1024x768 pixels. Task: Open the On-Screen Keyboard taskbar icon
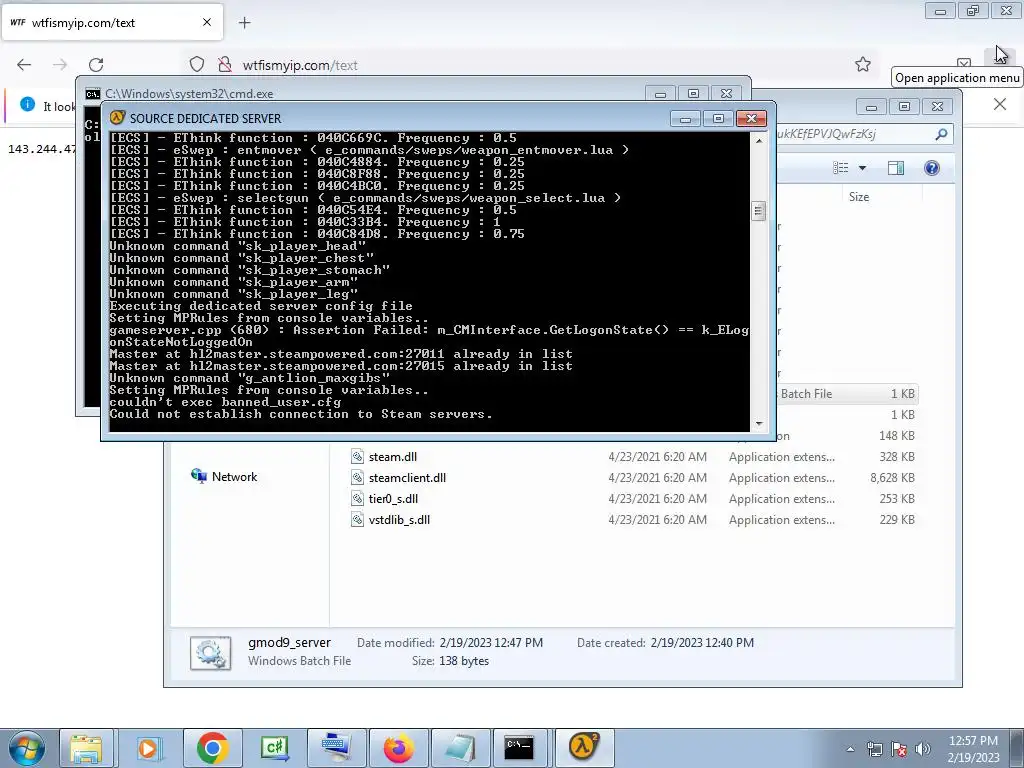click(336, 748)
